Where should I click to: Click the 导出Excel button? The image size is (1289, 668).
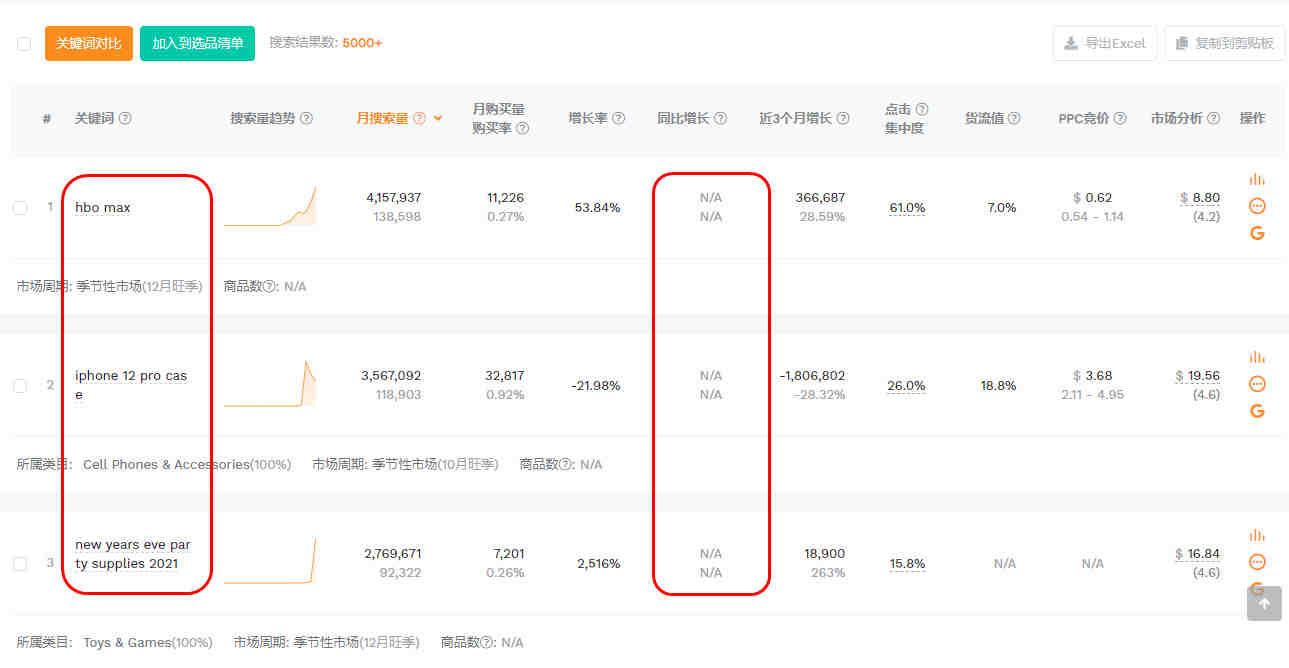(1105, 43)
